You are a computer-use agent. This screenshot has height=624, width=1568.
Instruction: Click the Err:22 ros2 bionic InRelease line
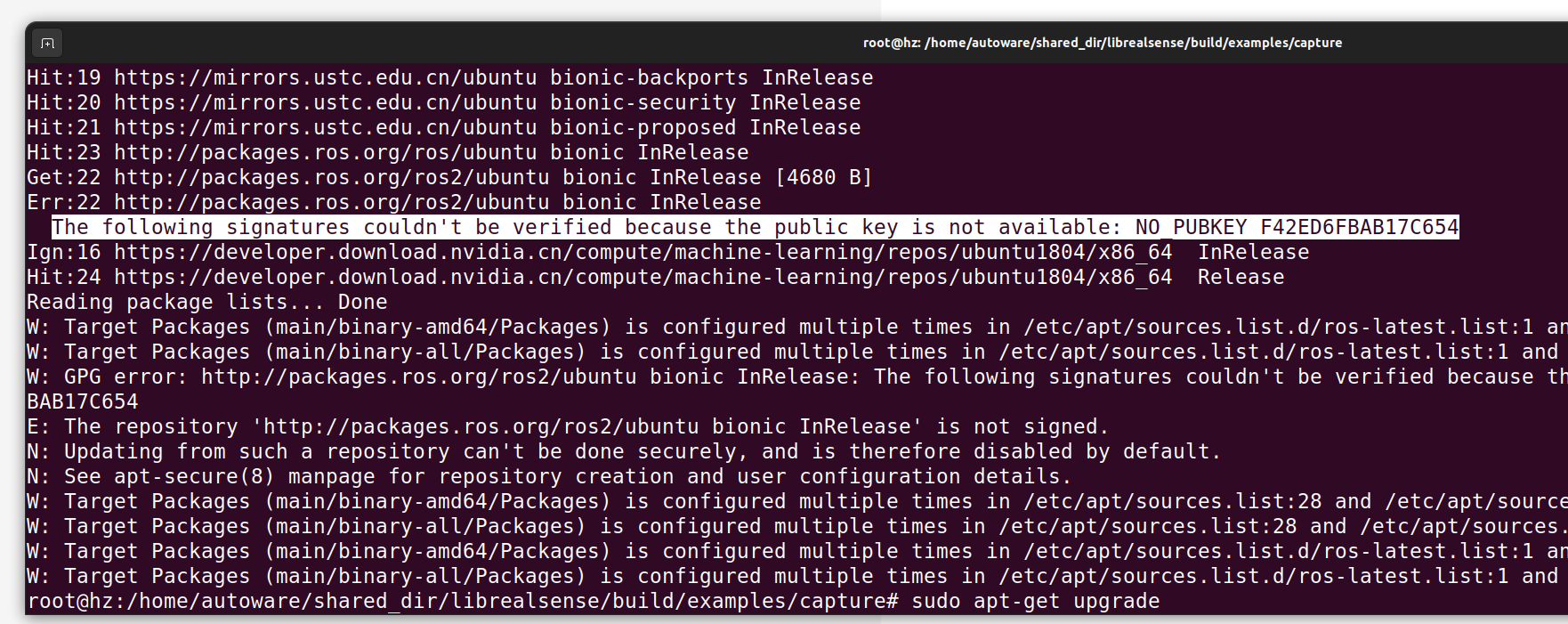(x=393, y=202)
